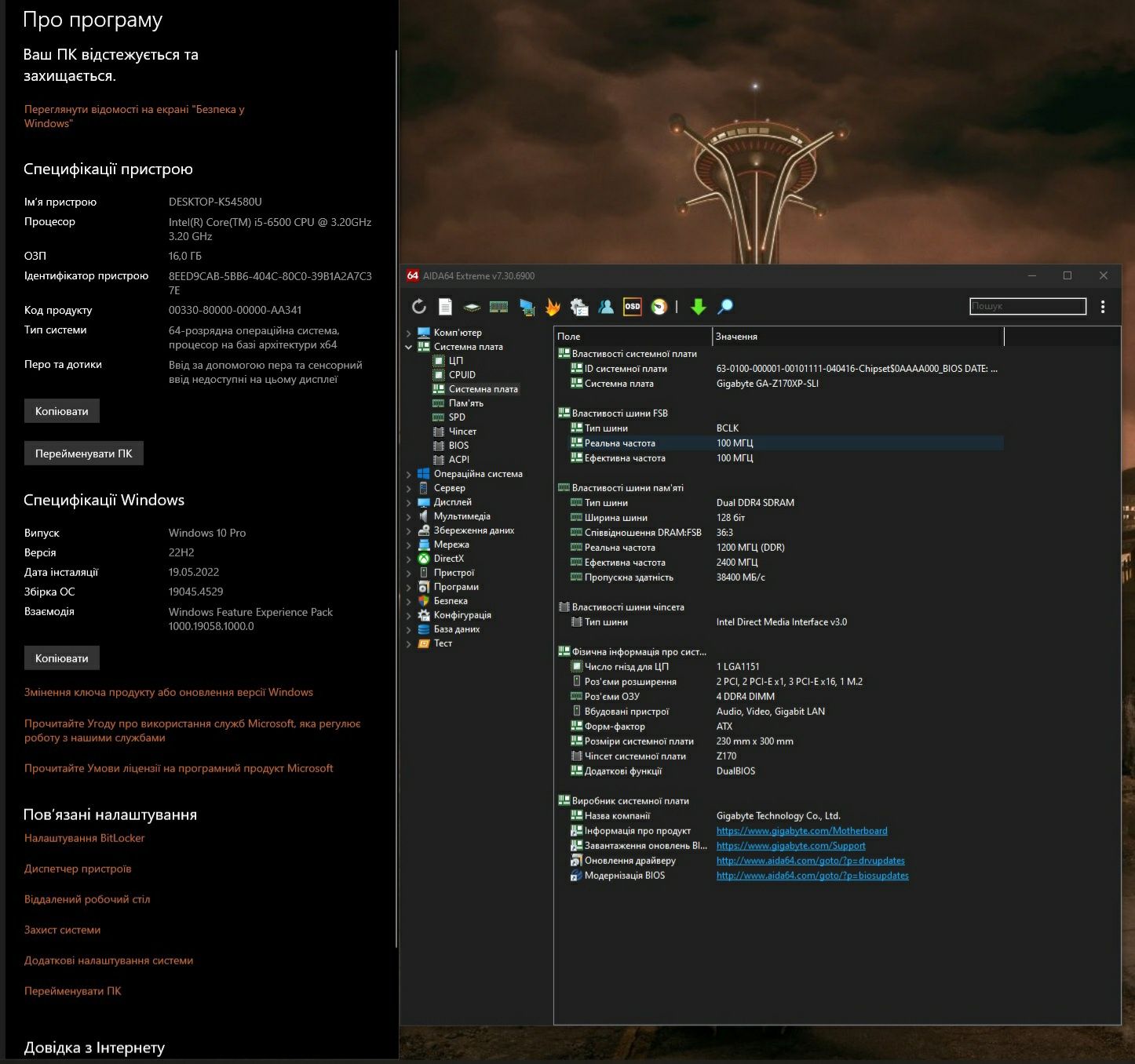
Task: Open the biosupdates AIDA64 link
Action: click(x=812, y=876)
